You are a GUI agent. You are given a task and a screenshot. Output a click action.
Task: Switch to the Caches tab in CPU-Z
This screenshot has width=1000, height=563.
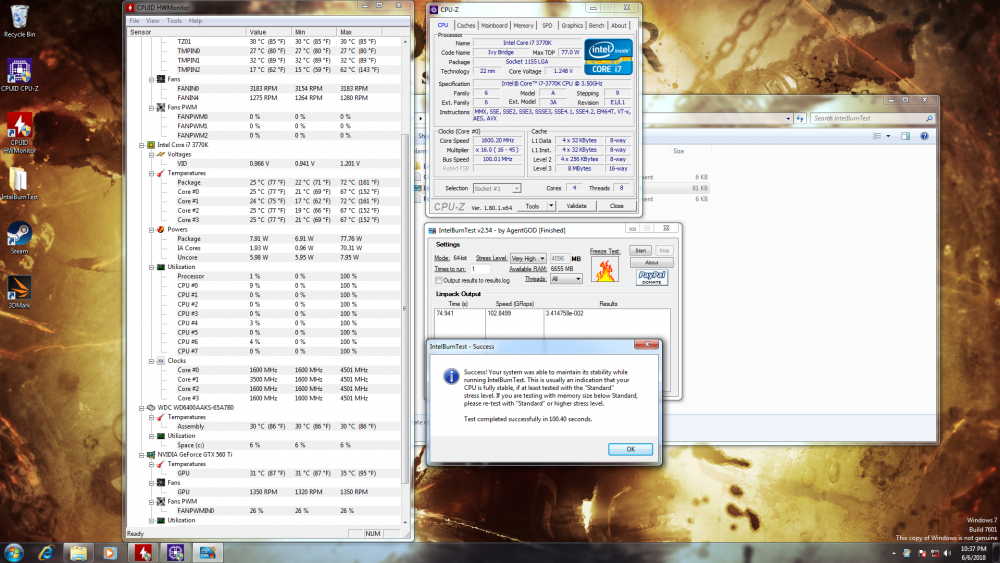tap(466, 26)
